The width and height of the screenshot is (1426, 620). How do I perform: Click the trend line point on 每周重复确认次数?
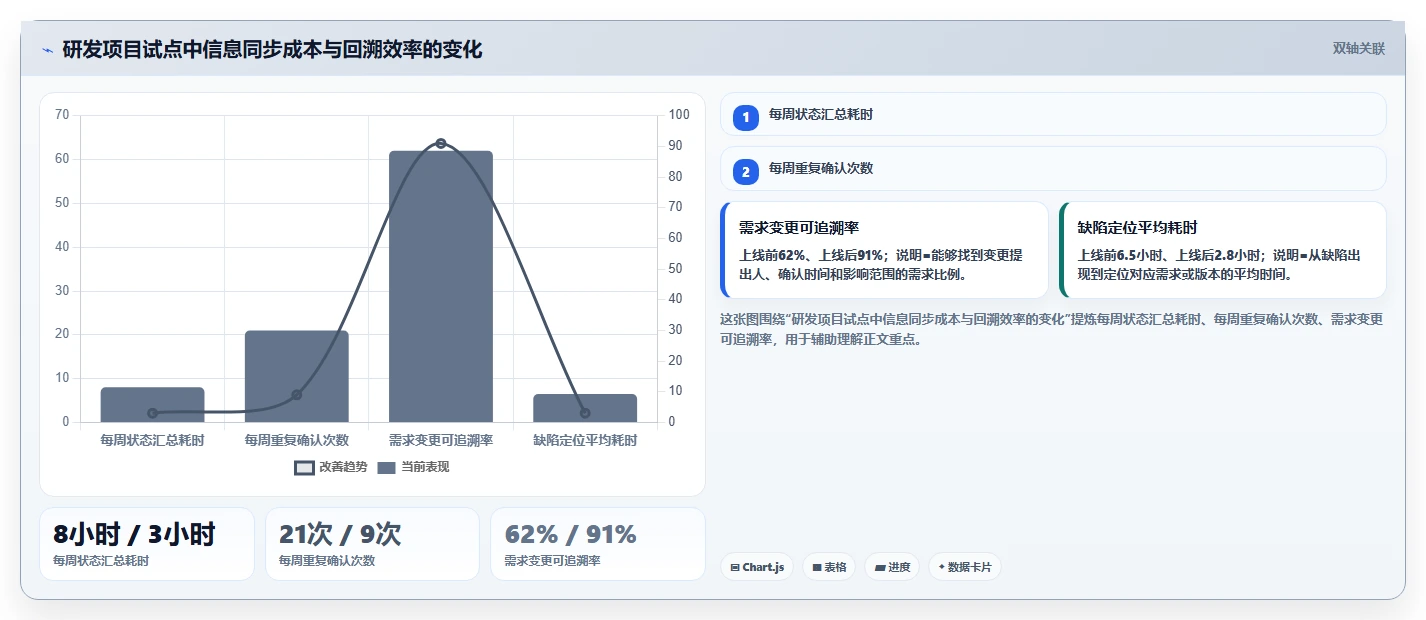[x=297, y=395]
